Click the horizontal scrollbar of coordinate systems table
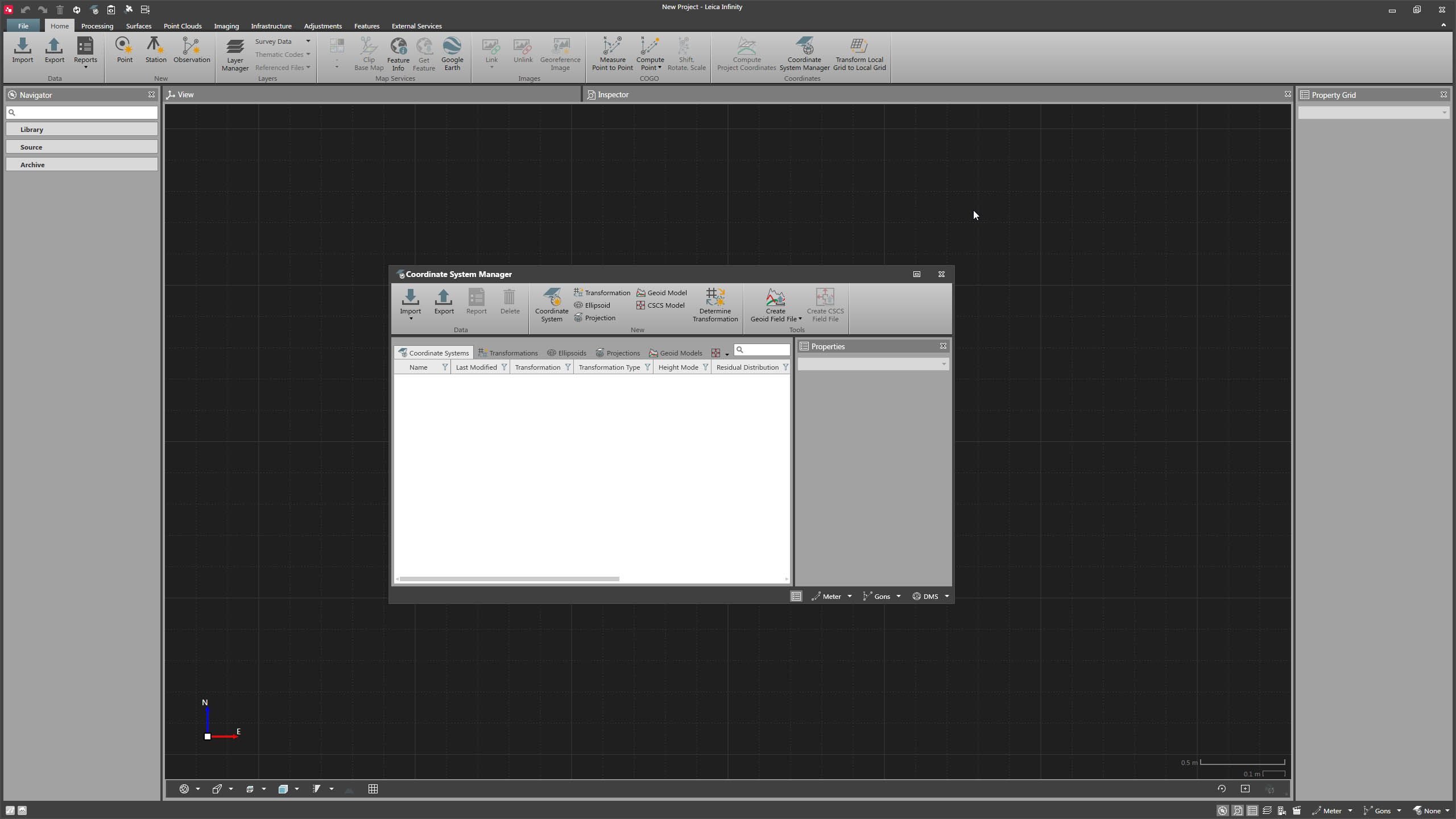This screenshot has width=1456, height=819. click(x=509, y=579)
